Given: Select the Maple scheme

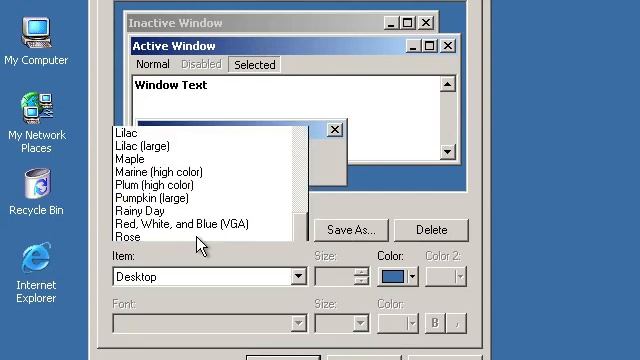Looking at the screenshot, I should [x=203, y=159].
